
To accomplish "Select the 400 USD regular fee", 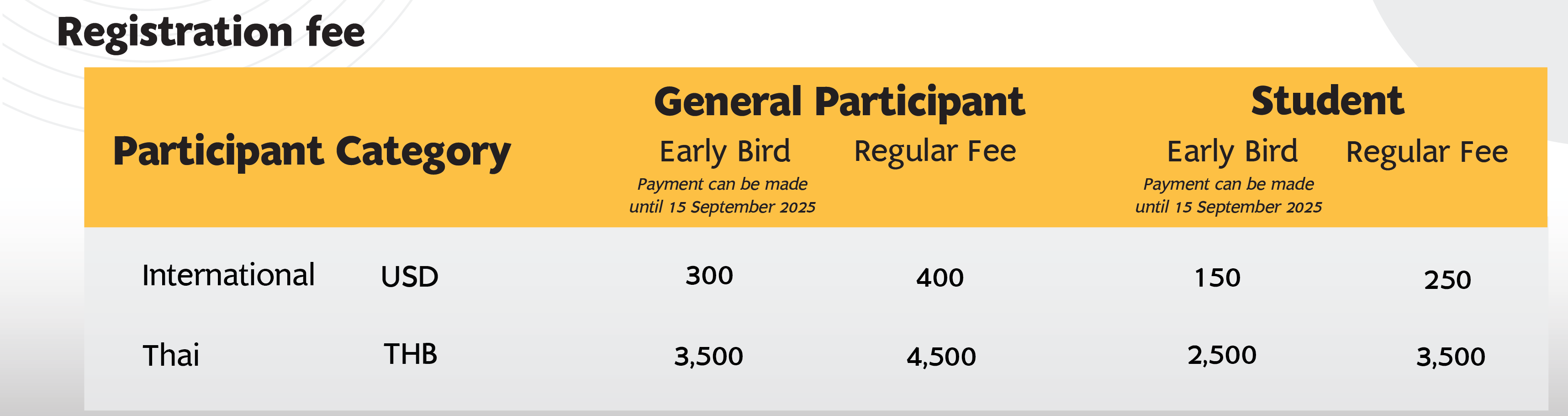I will (x=940, y=278).
